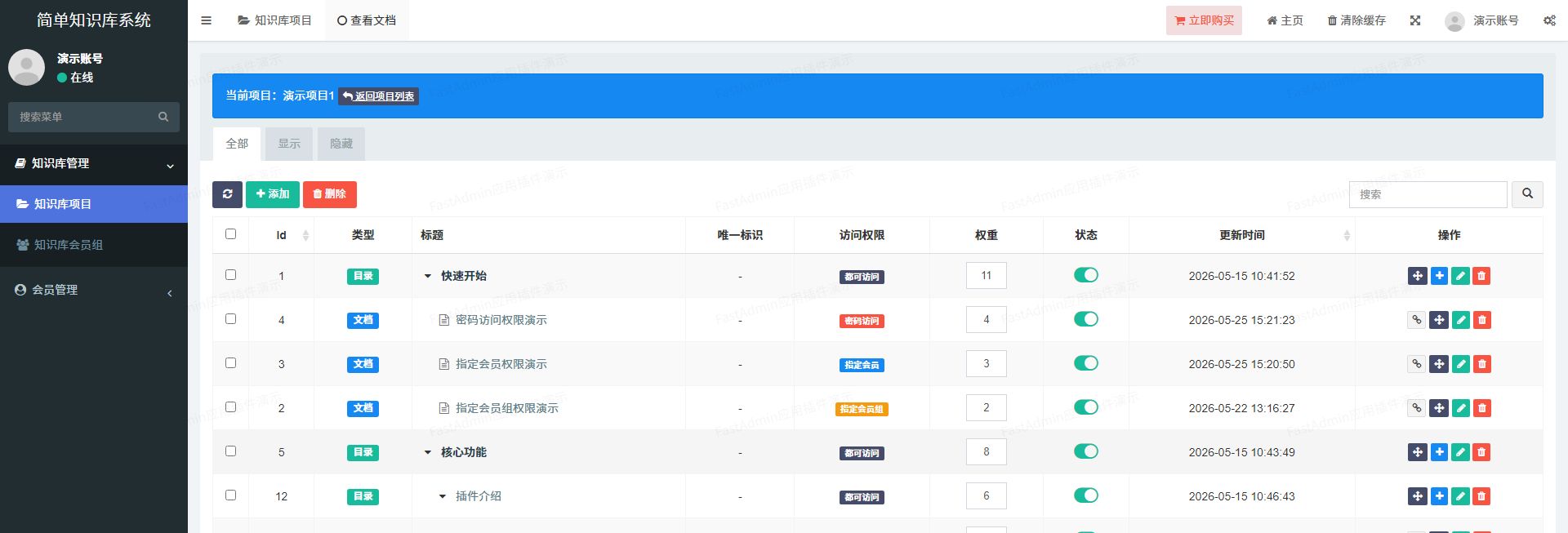Toggle status switch for 指定会员组权限演示
This screenshot has width=1568, height=533.
click(1085, 407)
